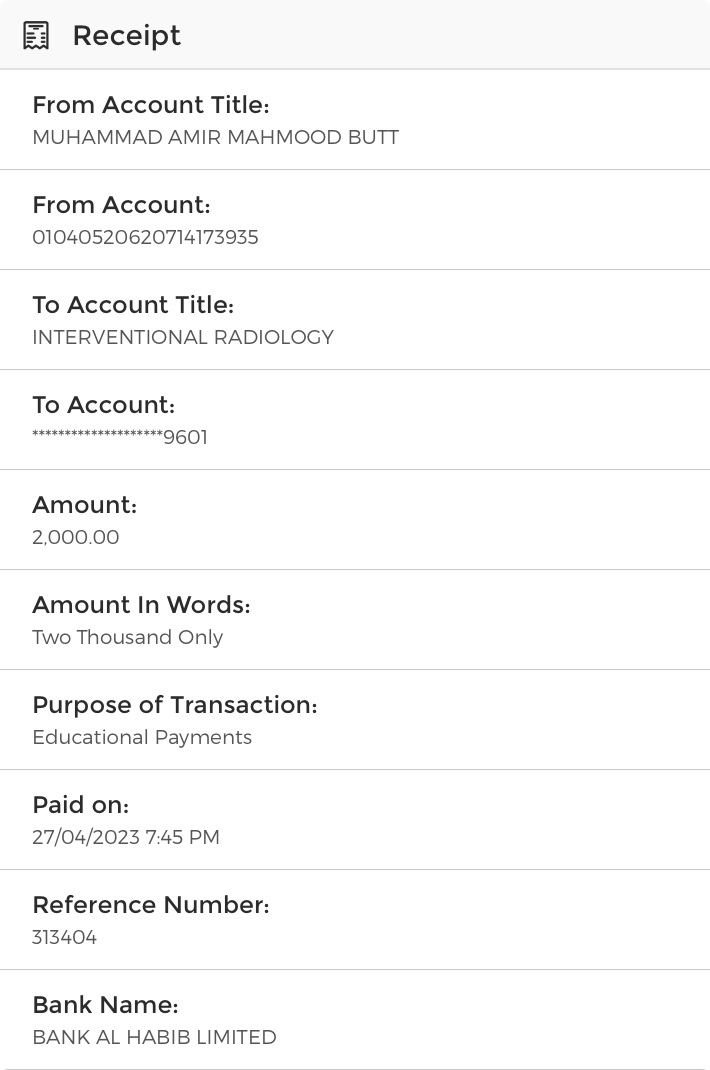Click the Receipt header title
710x1070 pixels.
click(126, 36)
